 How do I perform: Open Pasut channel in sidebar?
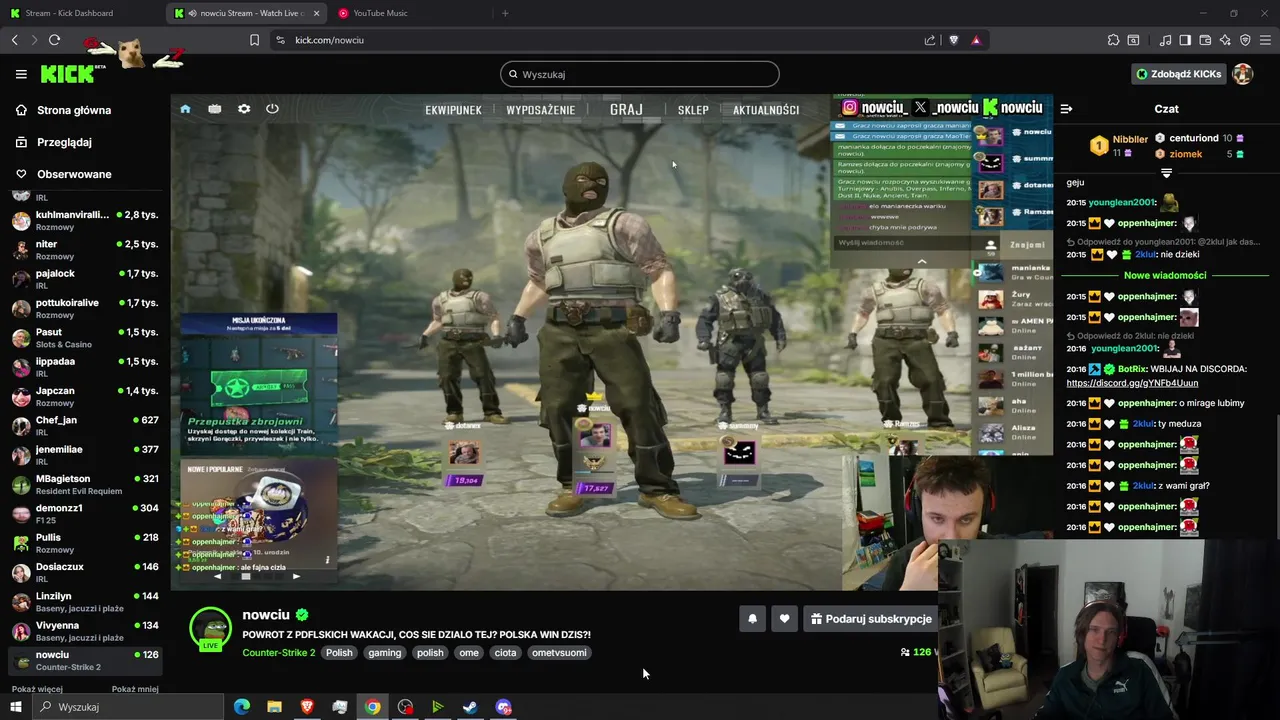pyautogui.click(x=85, y=338)
